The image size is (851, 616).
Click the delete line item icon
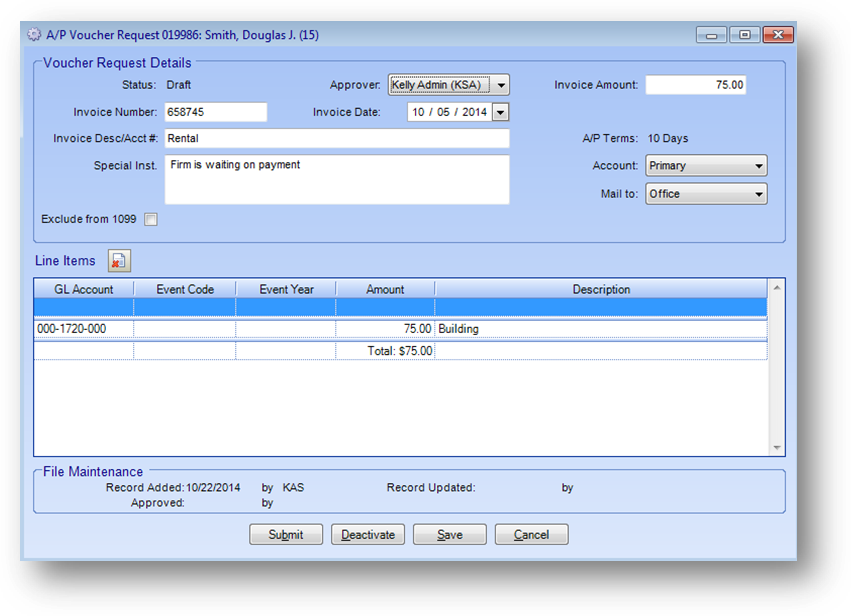(119, 261)
